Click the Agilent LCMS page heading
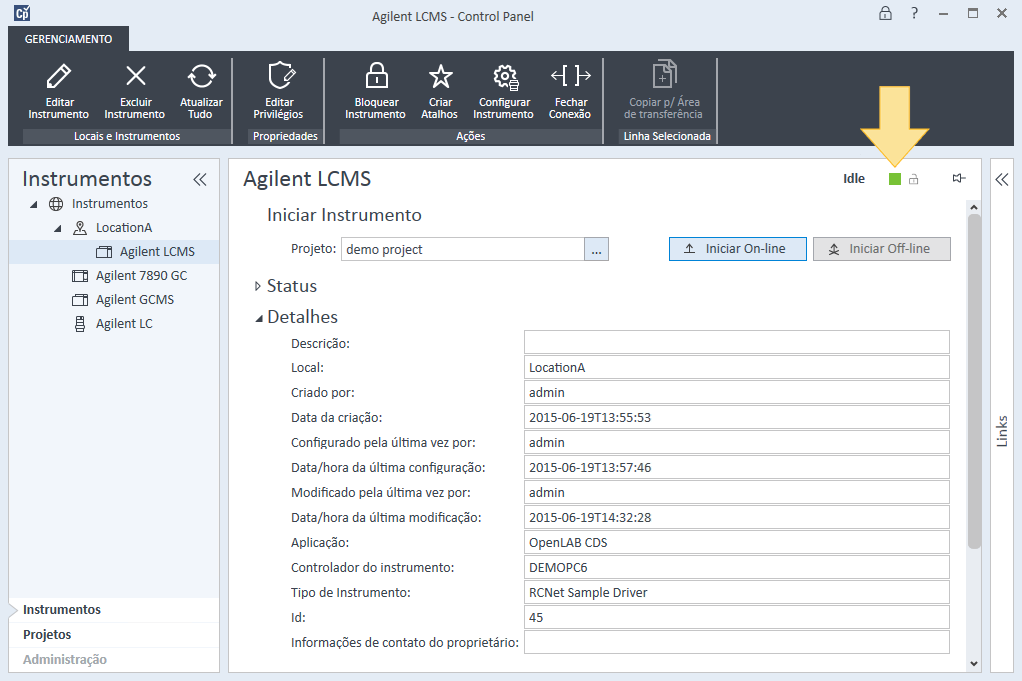This screenshot has height=681, width=1022. pos(307,179)
